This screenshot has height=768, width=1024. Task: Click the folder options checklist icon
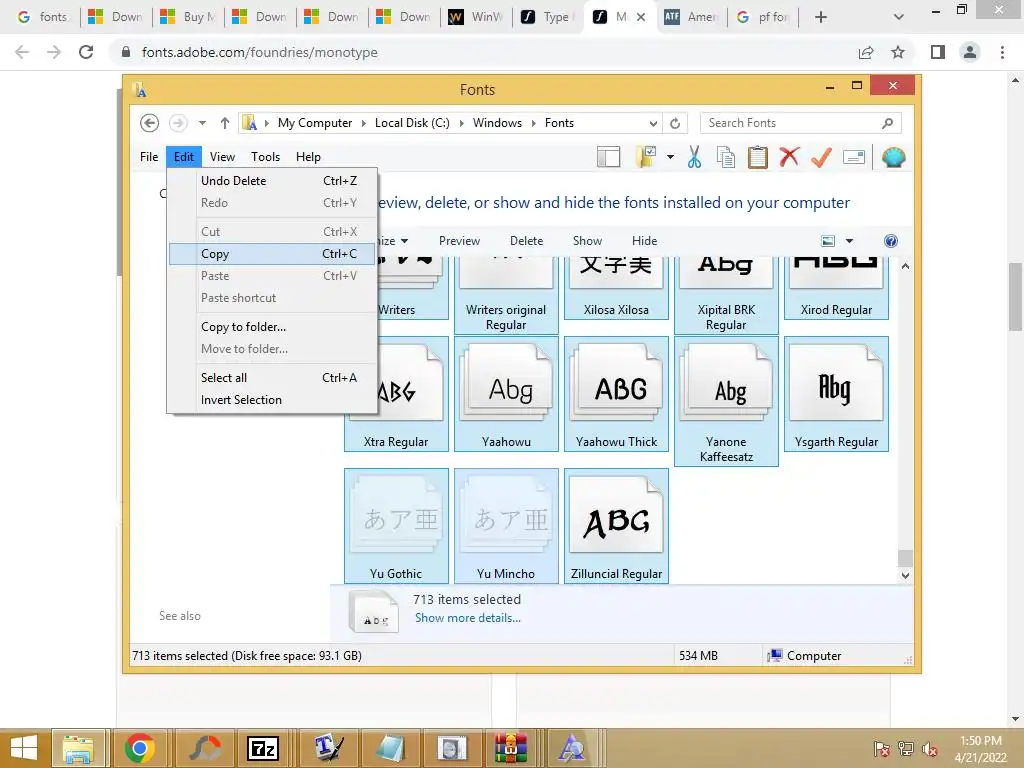coord(645,157)
